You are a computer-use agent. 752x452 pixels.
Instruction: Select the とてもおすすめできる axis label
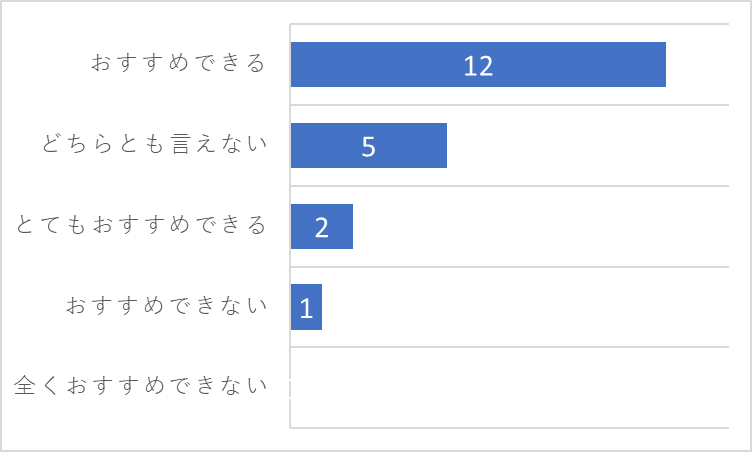pos(141,225)
